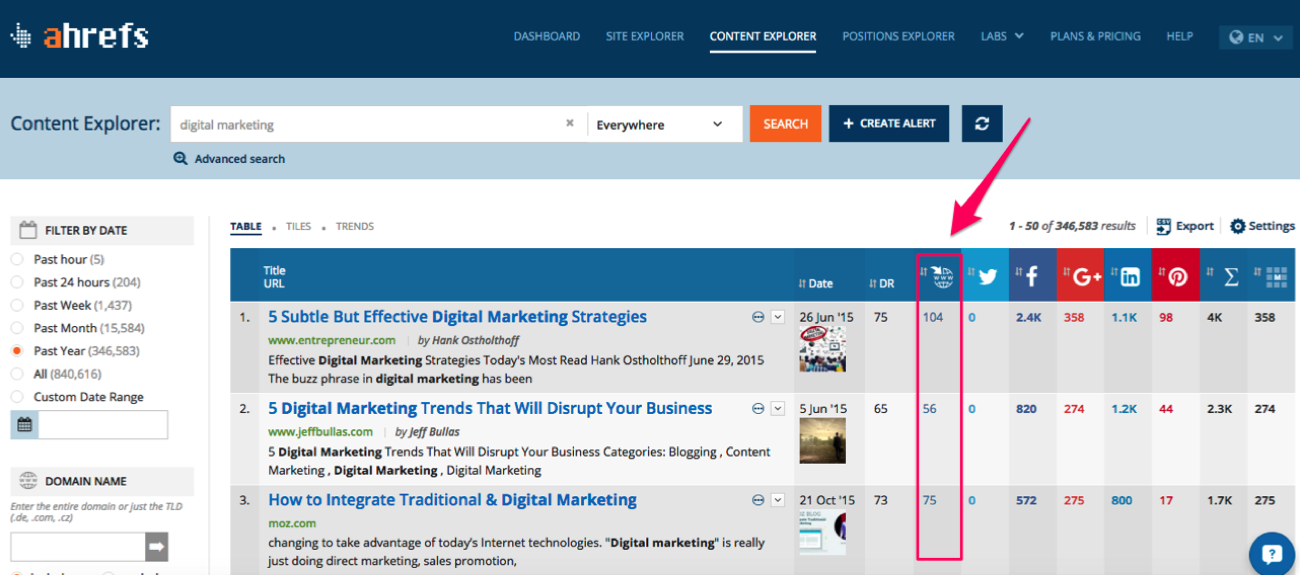Click the minus icon on Trends Disrupt row
The image size is (1300, 575).
click(x=758, y=409)
